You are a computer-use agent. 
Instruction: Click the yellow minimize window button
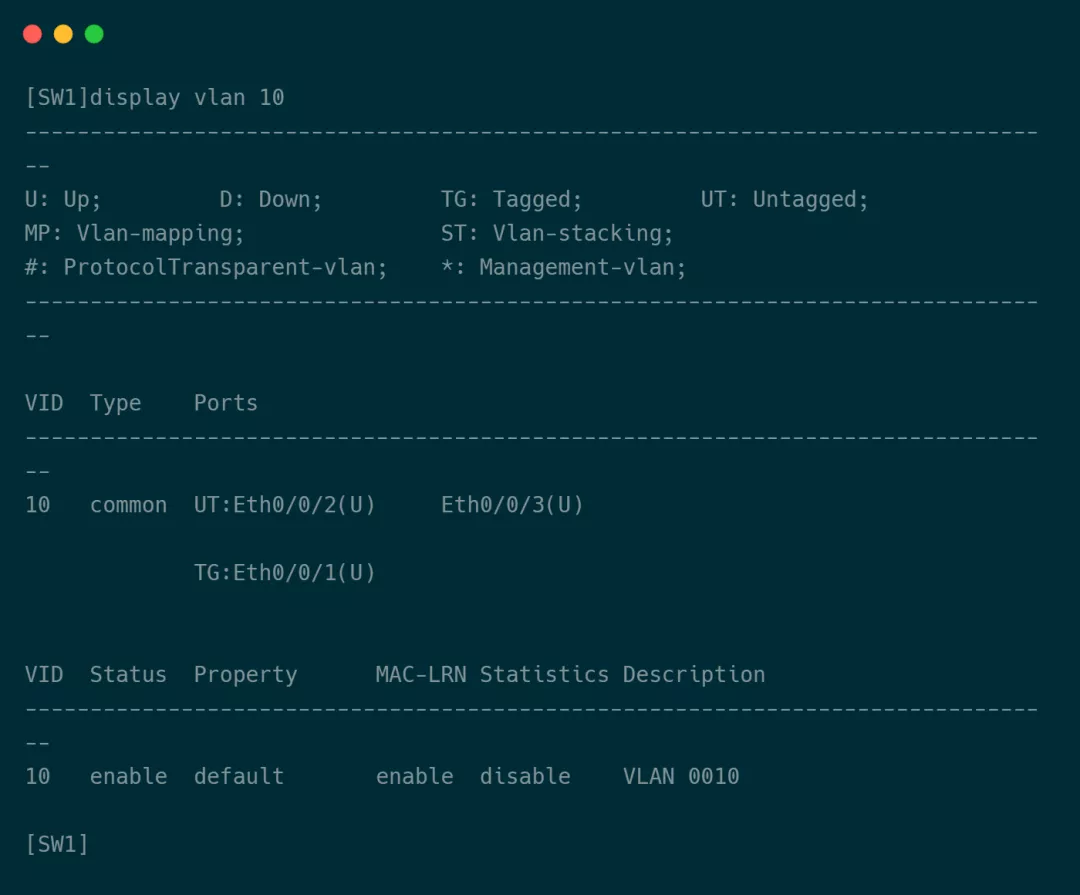click(x=63, y=34)
